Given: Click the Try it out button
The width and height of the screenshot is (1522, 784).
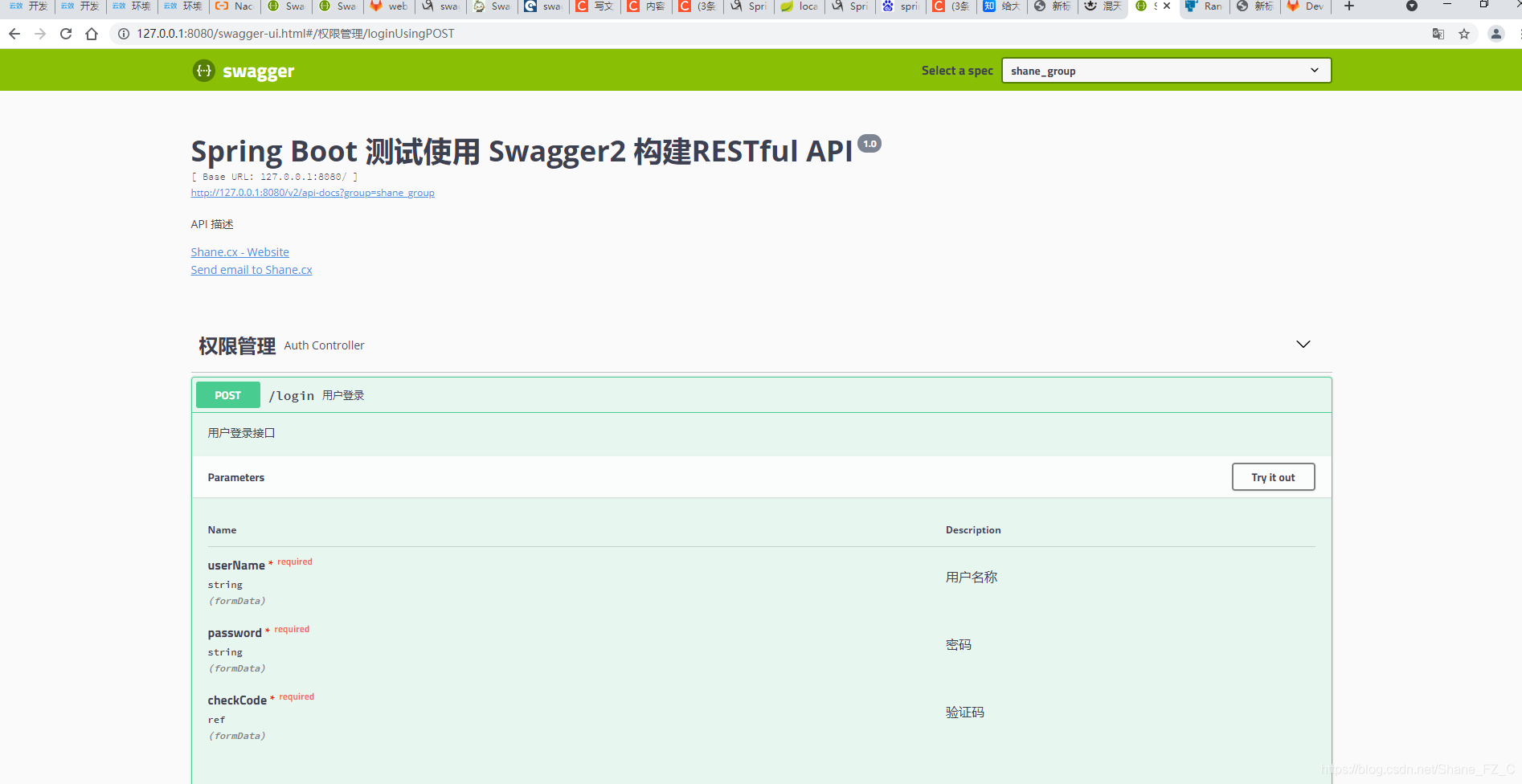Looking at the screenshot, I should tap(1273, 477).
